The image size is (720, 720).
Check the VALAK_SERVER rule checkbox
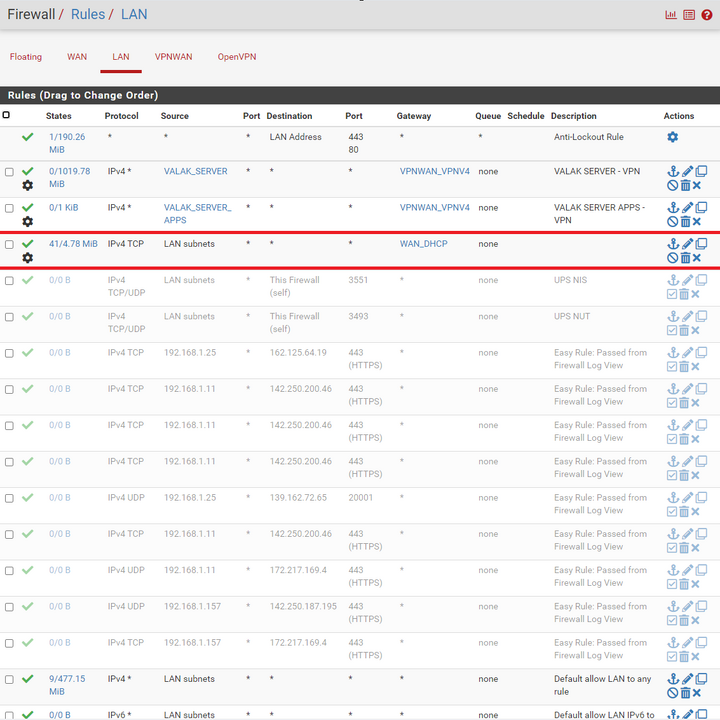(x=9, y=172)
